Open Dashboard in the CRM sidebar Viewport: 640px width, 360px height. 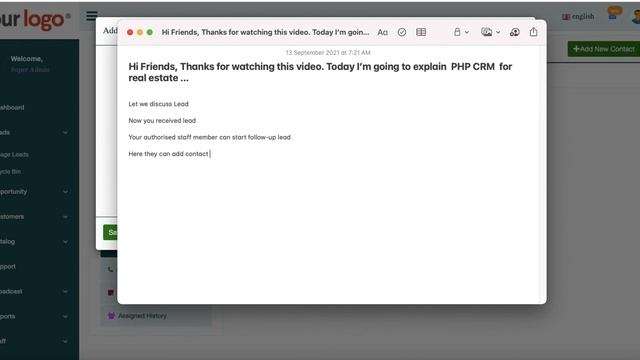(12, 107)
